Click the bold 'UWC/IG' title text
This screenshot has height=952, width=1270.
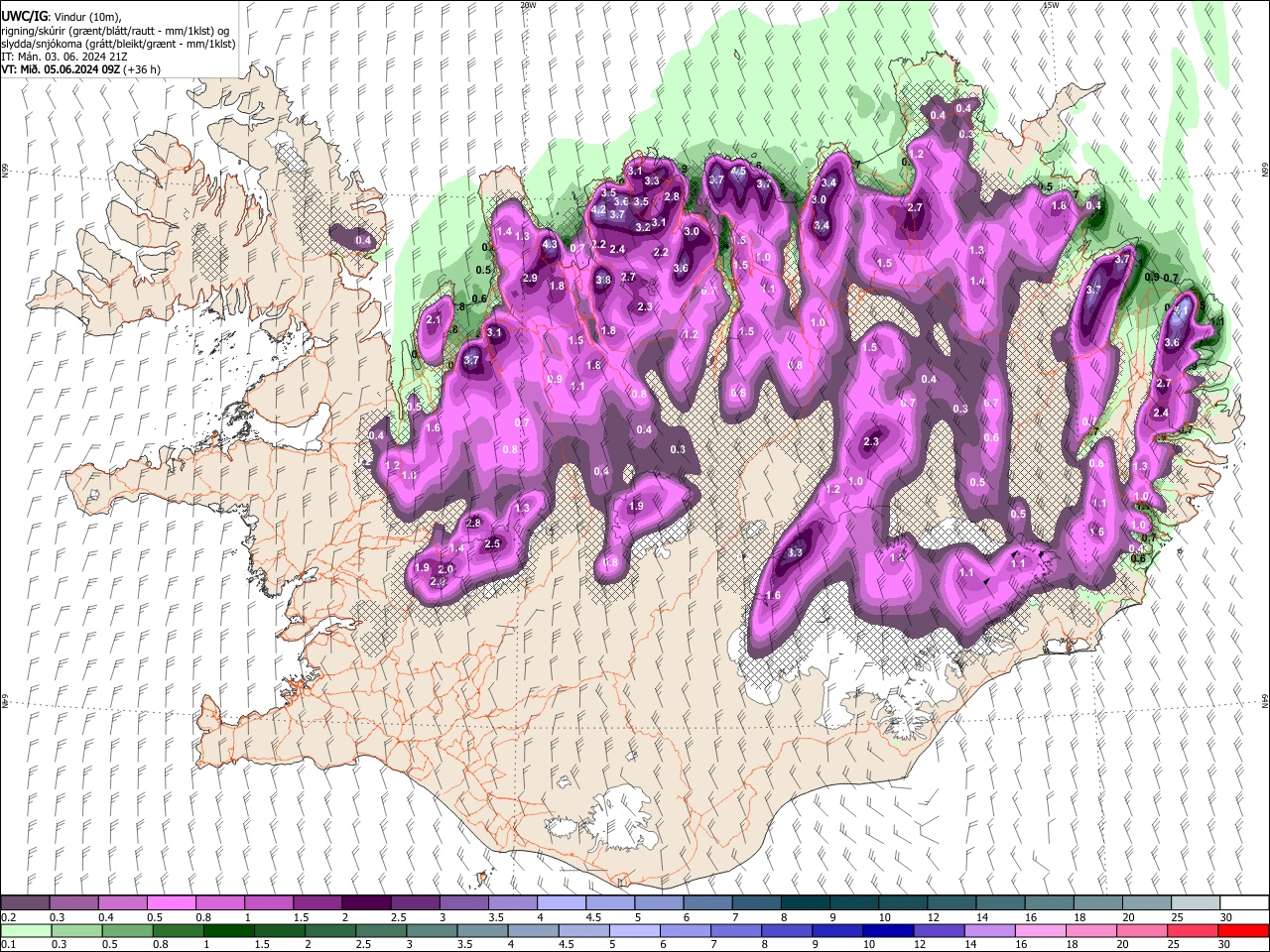[x=24, y=16]
